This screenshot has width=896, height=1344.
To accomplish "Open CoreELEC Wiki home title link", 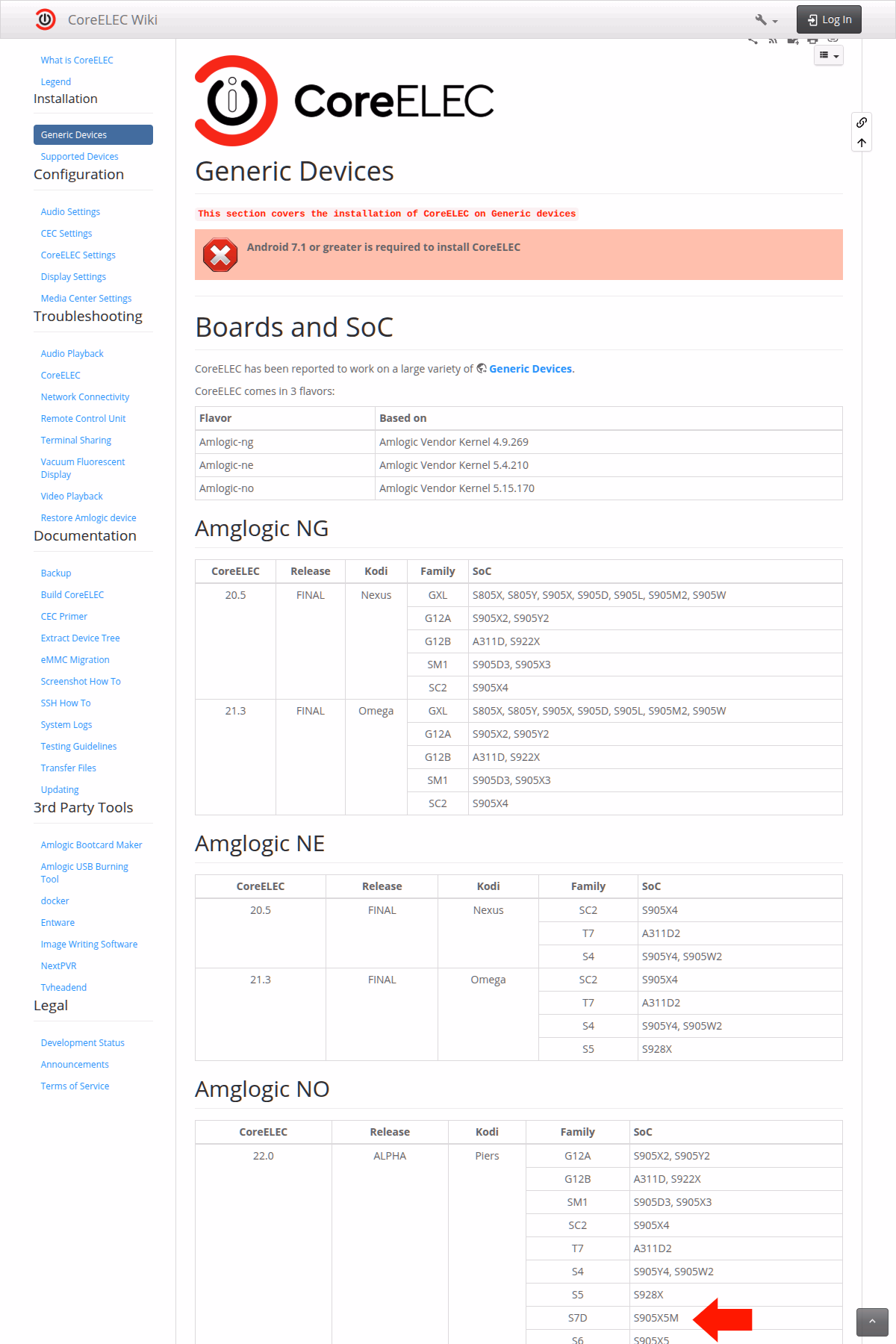I will click(x=113, y=20).
